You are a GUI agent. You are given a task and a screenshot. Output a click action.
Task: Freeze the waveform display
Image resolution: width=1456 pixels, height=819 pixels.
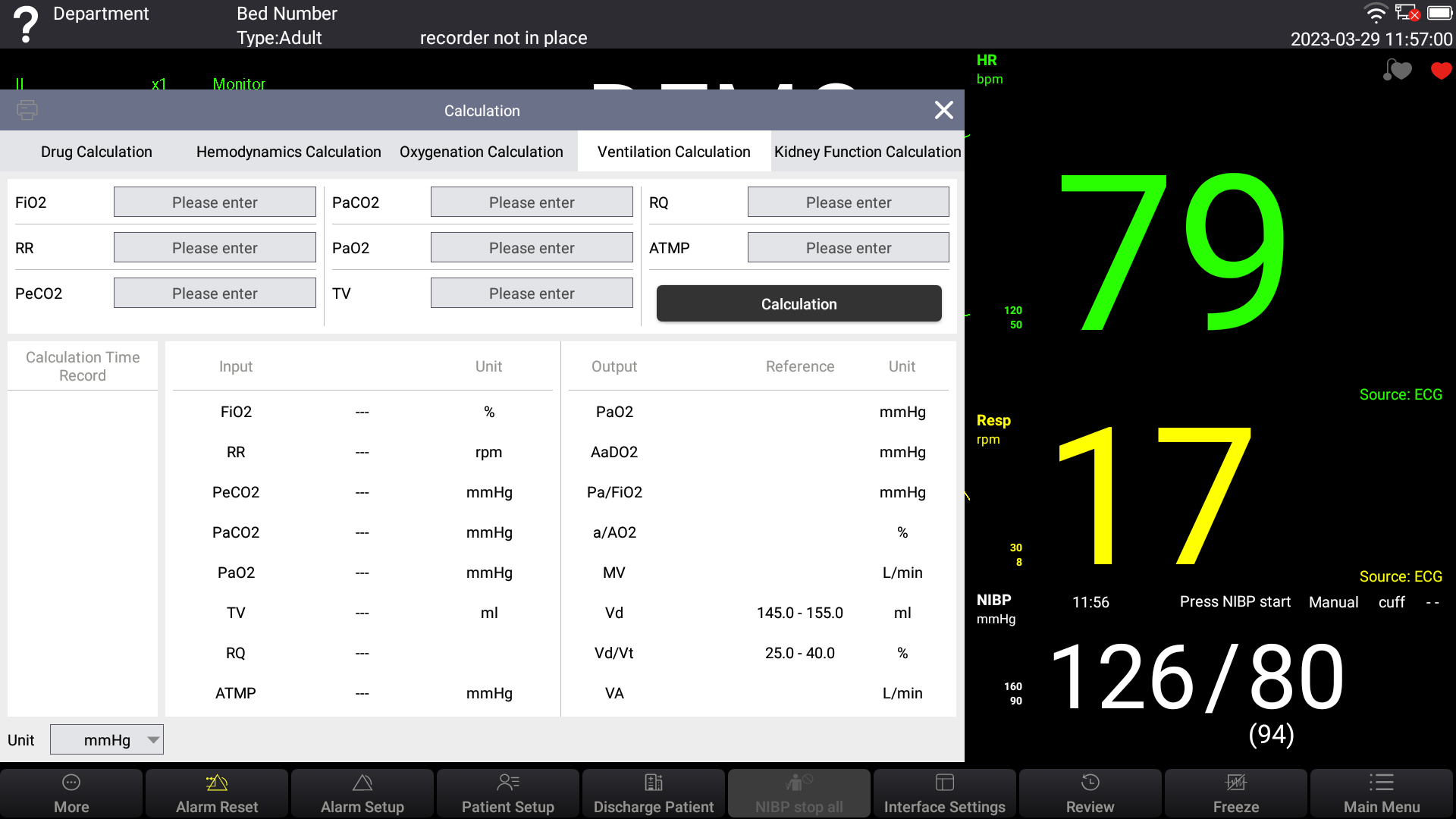click(x=1236, y=793)
